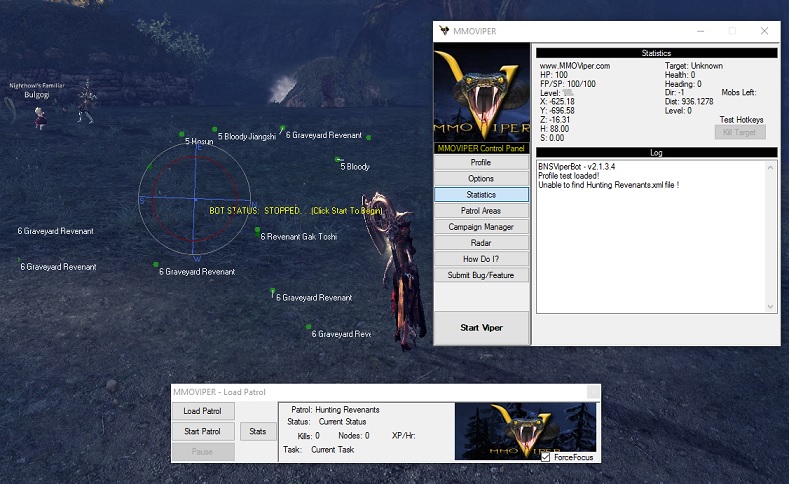789x484 pixels.
Task: Close the MMOVIPER Load Patrol window
Action: tap(594, 392)
